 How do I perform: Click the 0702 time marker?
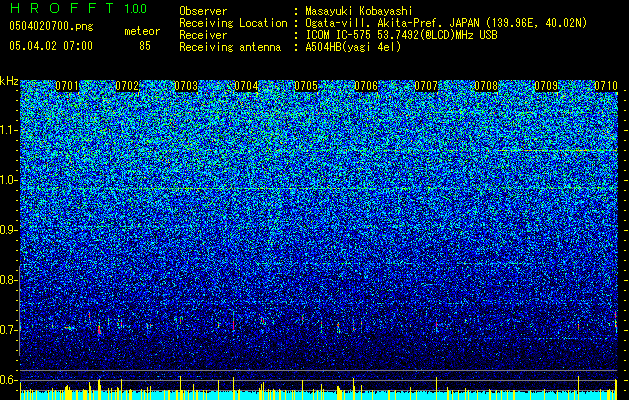[127, 86]
